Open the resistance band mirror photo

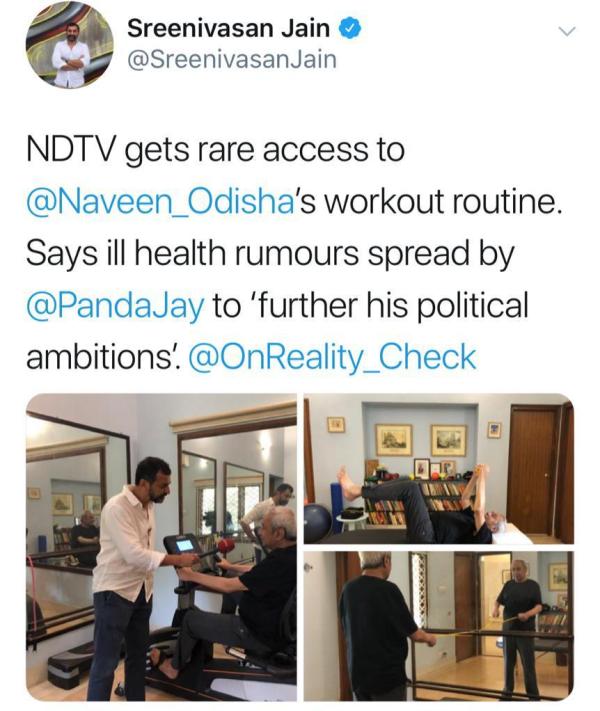439,626
